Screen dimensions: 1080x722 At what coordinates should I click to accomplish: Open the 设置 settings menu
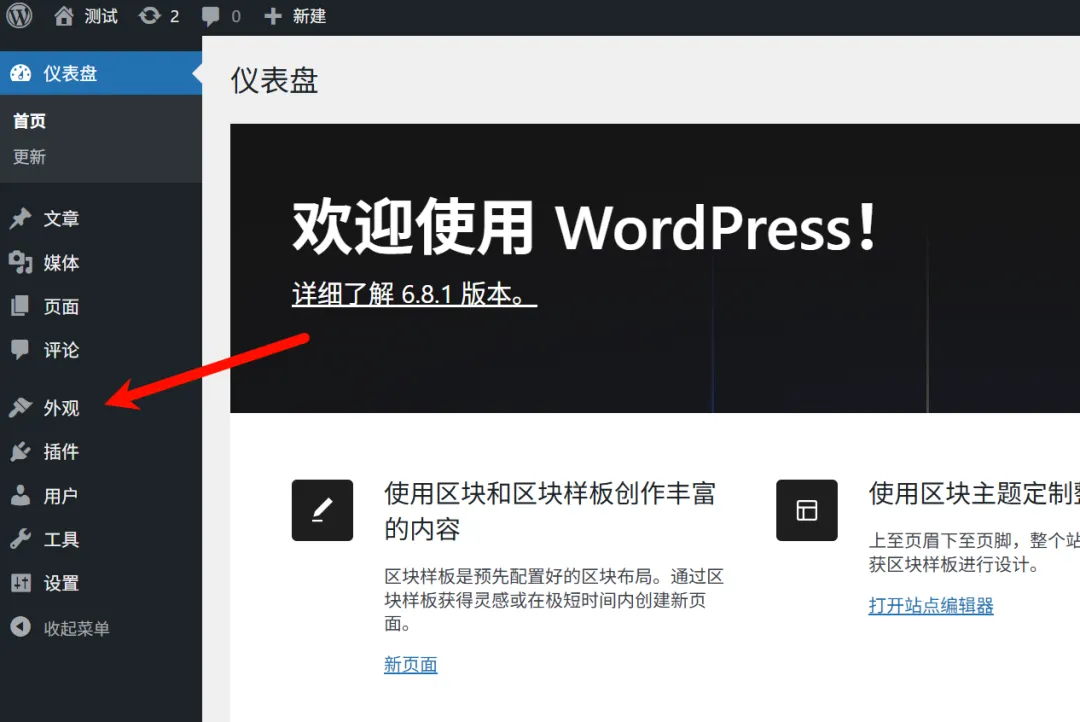click(101, 584)
